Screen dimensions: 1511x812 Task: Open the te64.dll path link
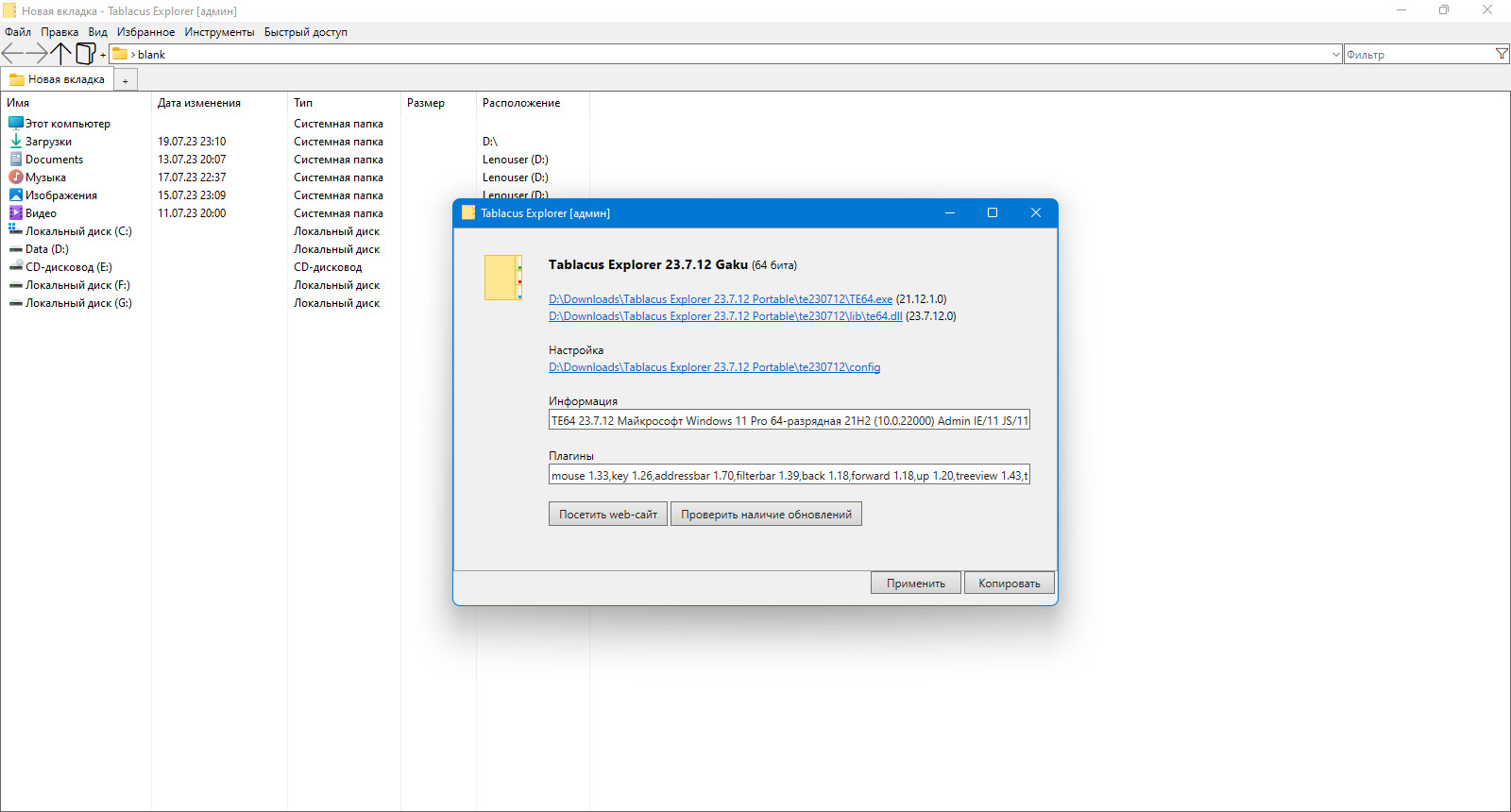tap(725, 316)
